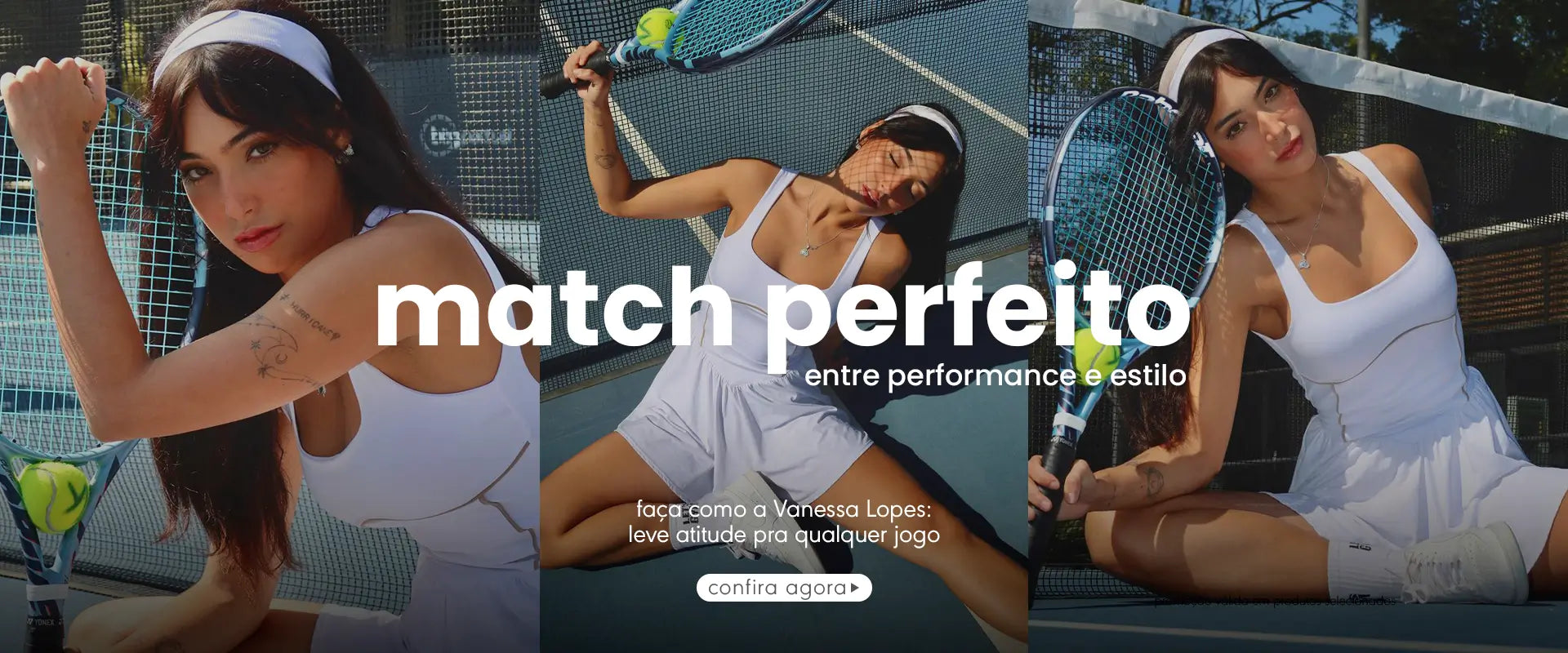The height and width of the screenshot is (653, 1568).
Task: Click the "faça como a Vanessa Lopes" line
Action: 784,509
